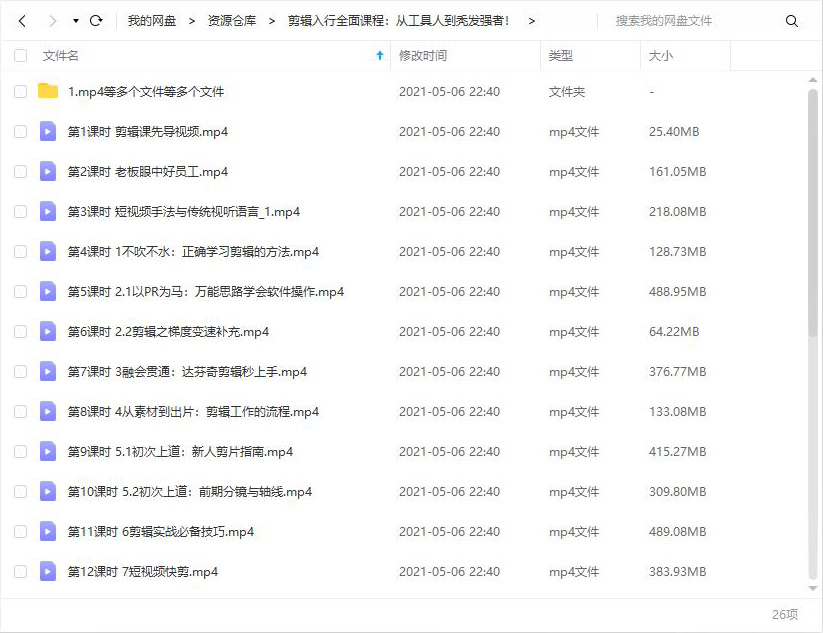This screenshot has height=633, width=823.
Task: Check the box for 第5课时 row
Action: point(20,292)
